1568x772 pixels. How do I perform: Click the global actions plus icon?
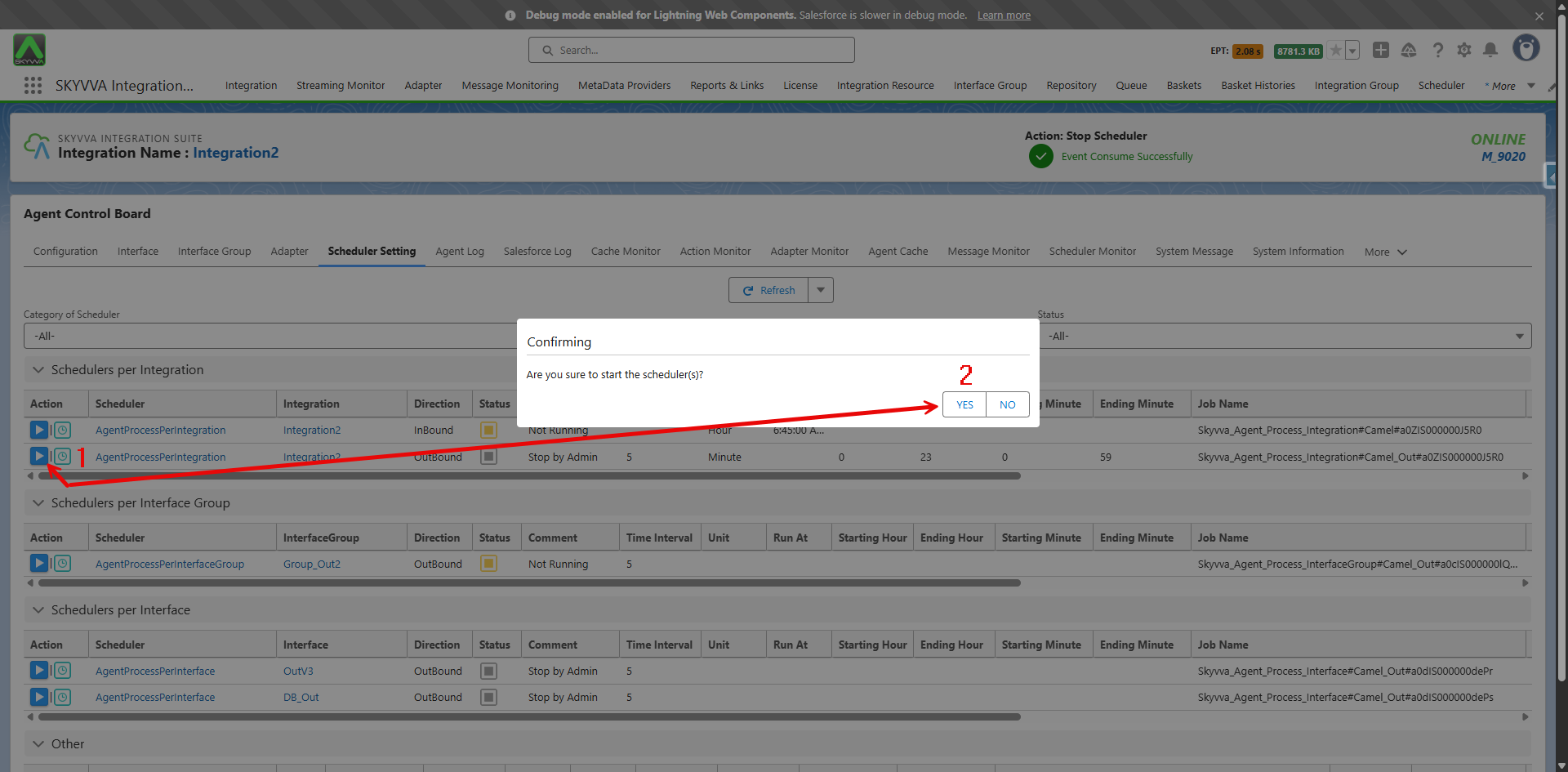[x=1380, y=51]
